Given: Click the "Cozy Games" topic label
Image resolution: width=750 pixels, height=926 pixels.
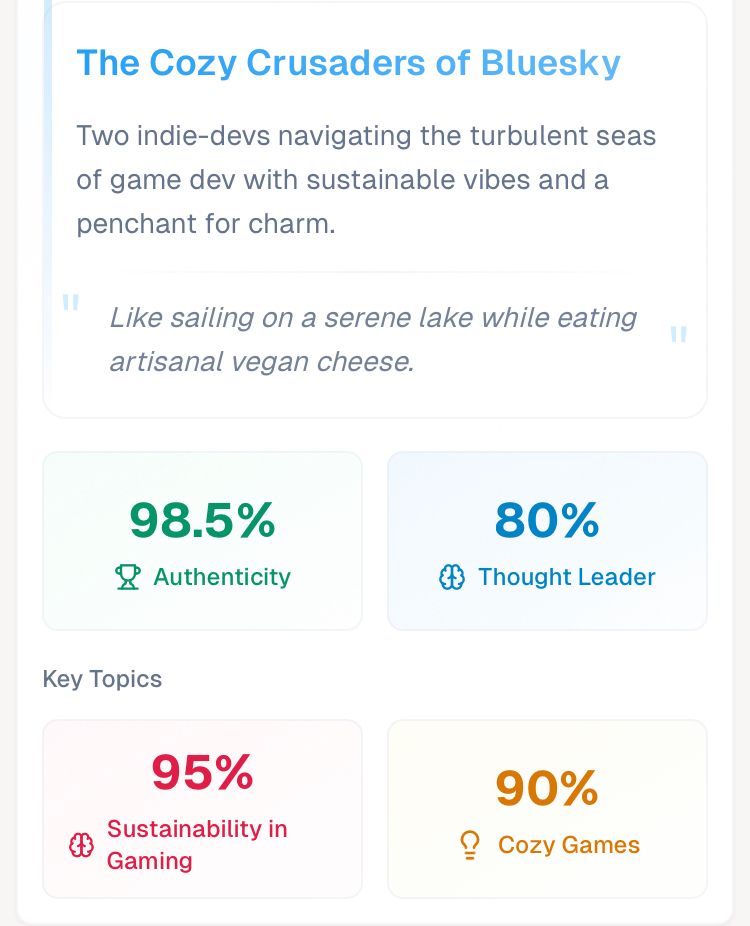Looking at the screenshot, I should point(568,845).
